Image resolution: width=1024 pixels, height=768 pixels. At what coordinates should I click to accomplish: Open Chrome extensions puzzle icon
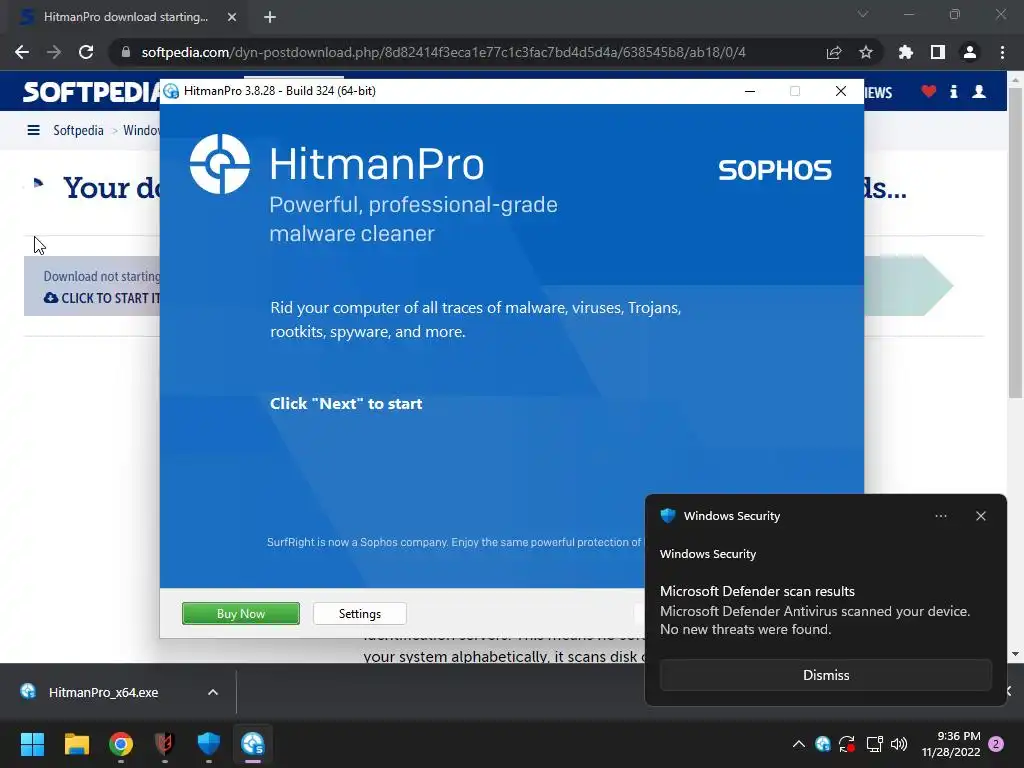click(x=905, y=52)
